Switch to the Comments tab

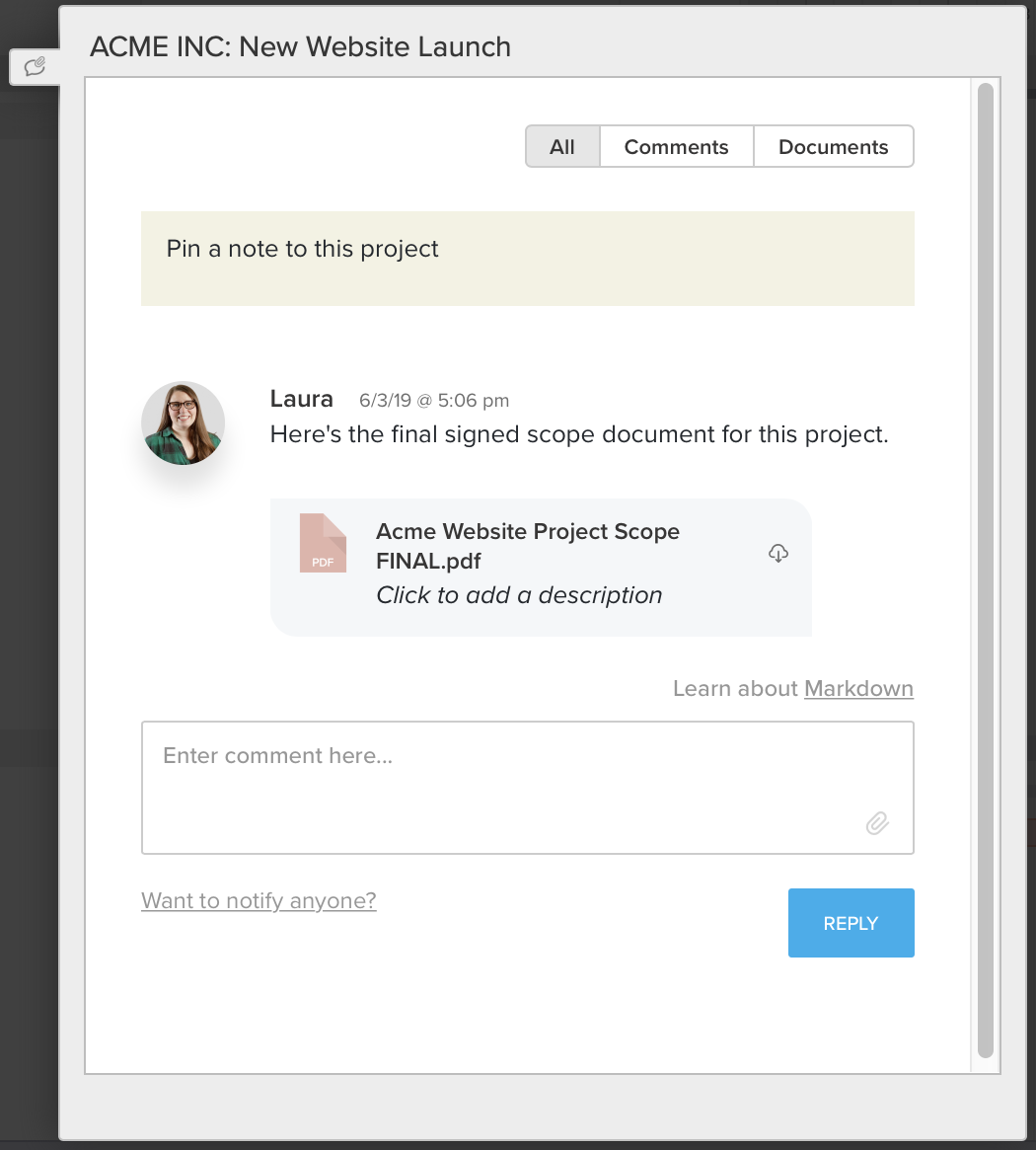click(x=676, y=146)
